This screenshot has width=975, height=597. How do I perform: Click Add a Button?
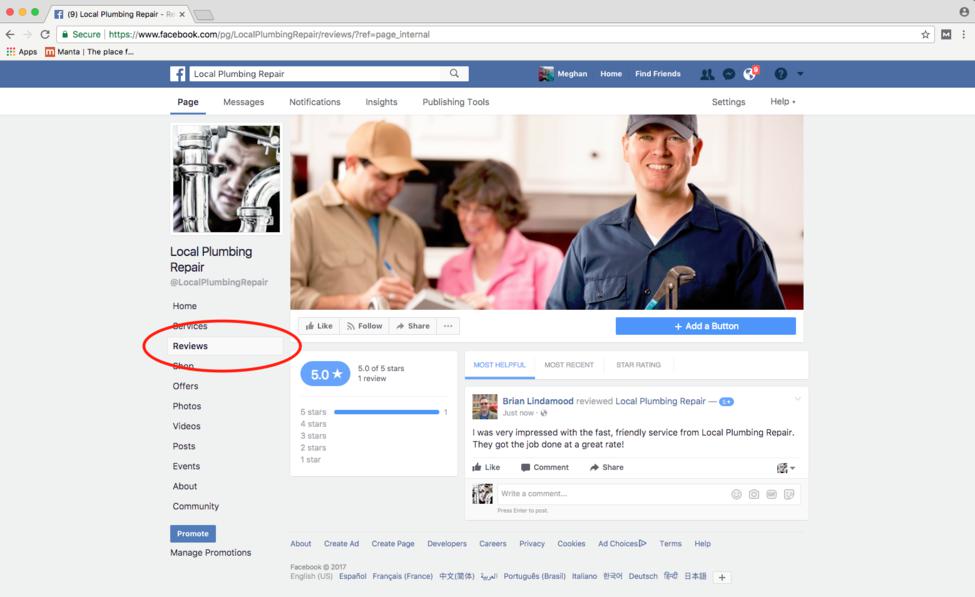(706, 326)
